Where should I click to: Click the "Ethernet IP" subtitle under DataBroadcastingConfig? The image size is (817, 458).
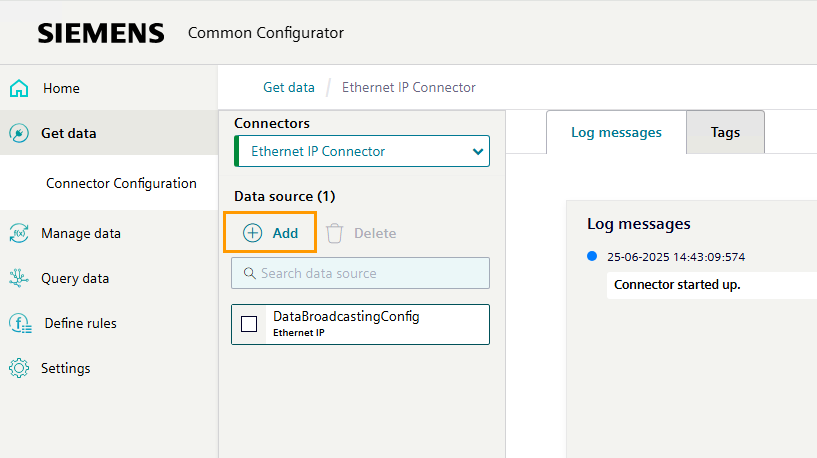299,332
